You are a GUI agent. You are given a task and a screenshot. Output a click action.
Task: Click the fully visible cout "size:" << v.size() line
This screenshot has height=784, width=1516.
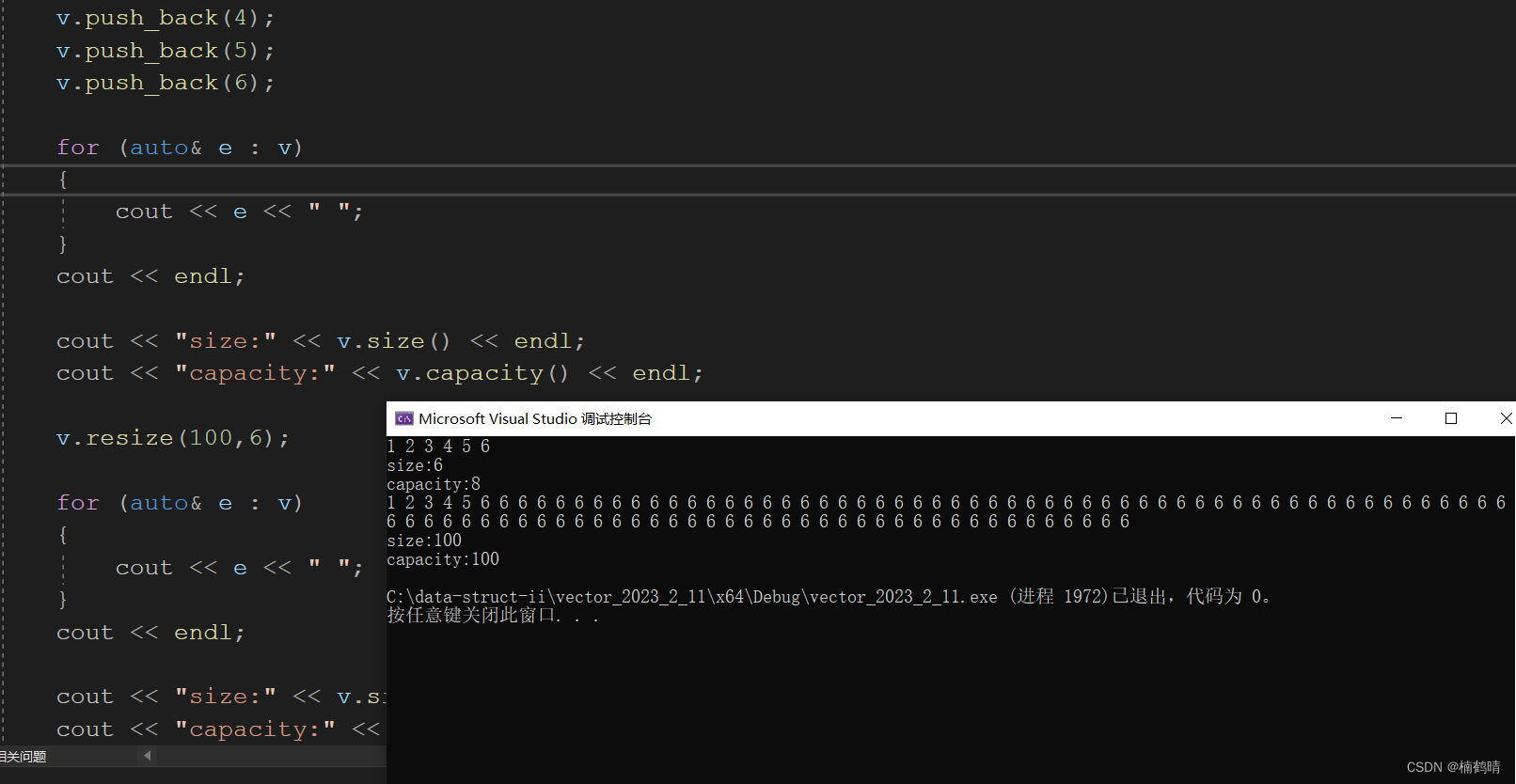(x=321, y=341)
